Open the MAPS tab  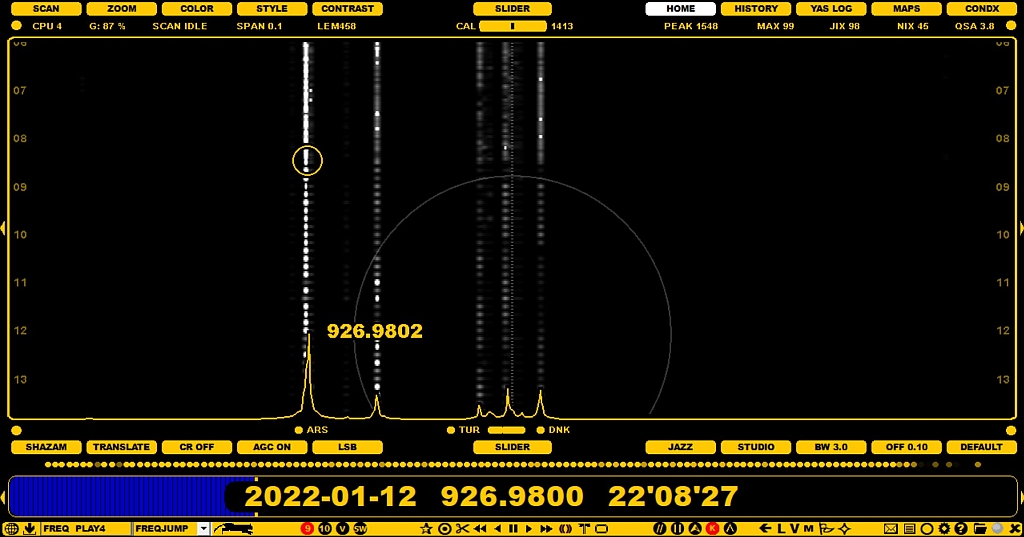click(906, 9)
